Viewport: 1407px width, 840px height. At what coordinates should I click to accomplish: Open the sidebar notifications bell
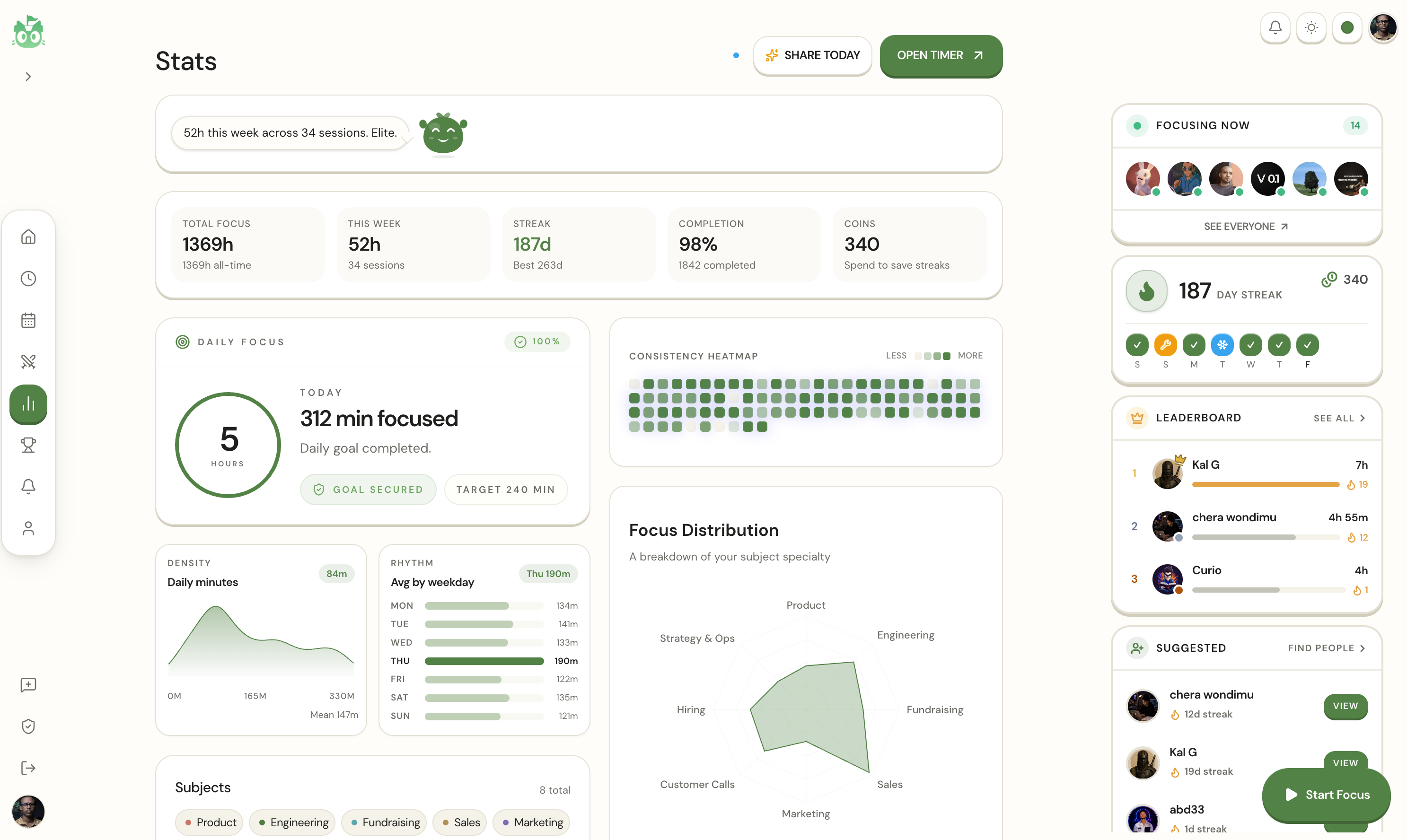click(28, 486)
